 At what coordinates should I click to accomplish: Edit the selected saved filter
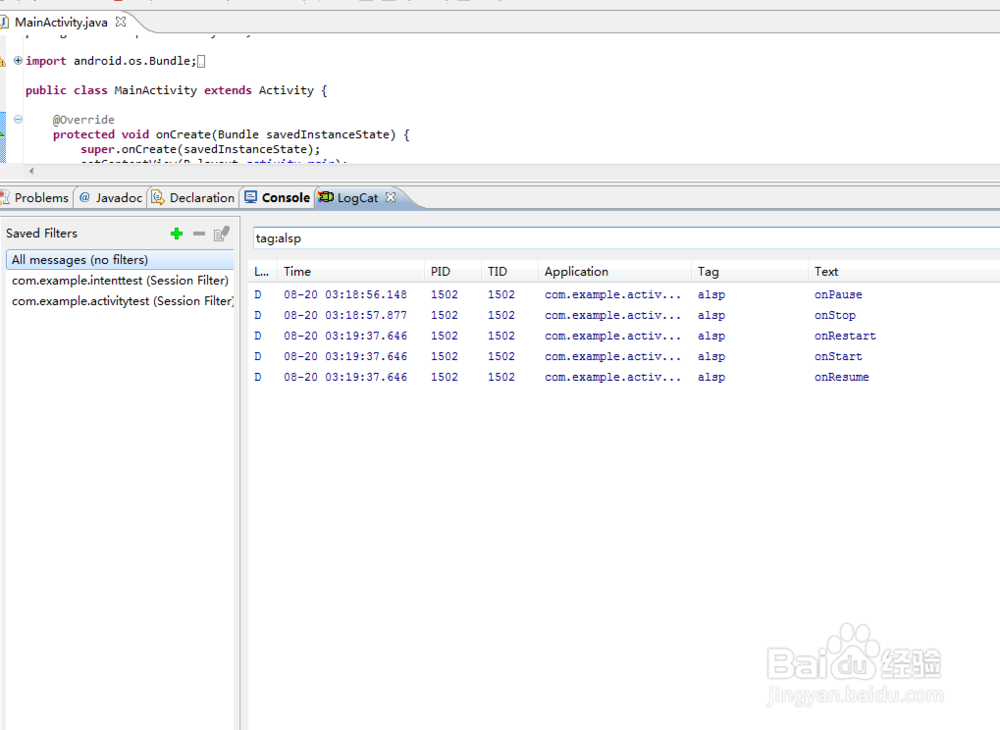[221, 234]
